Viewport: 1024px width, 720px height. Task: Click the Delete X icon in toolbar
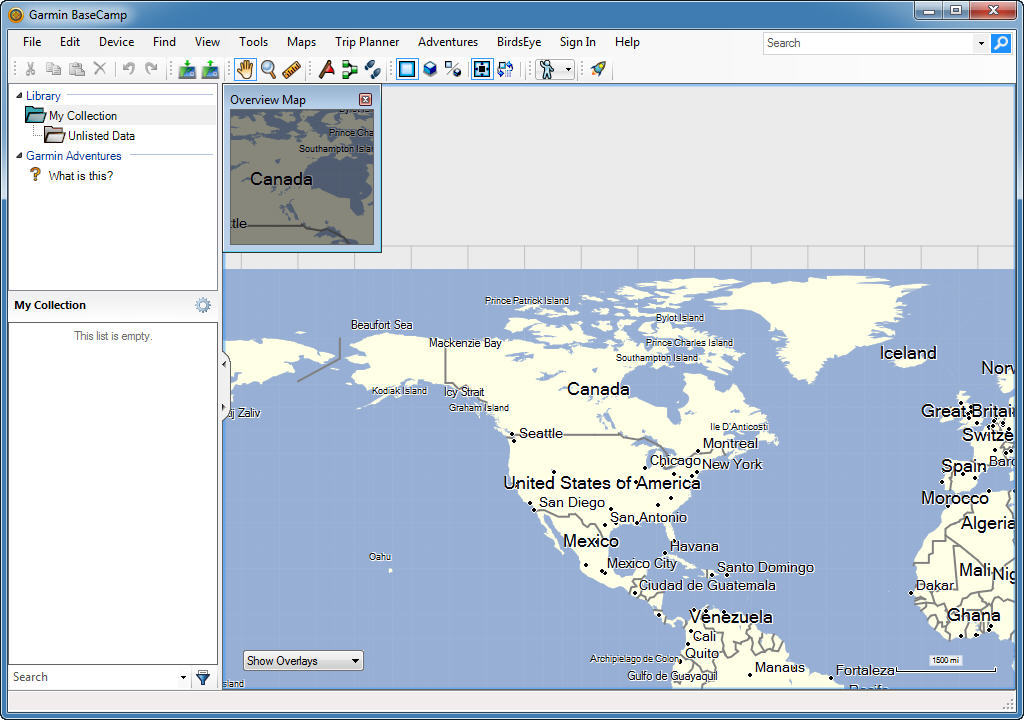coord(99,69)
